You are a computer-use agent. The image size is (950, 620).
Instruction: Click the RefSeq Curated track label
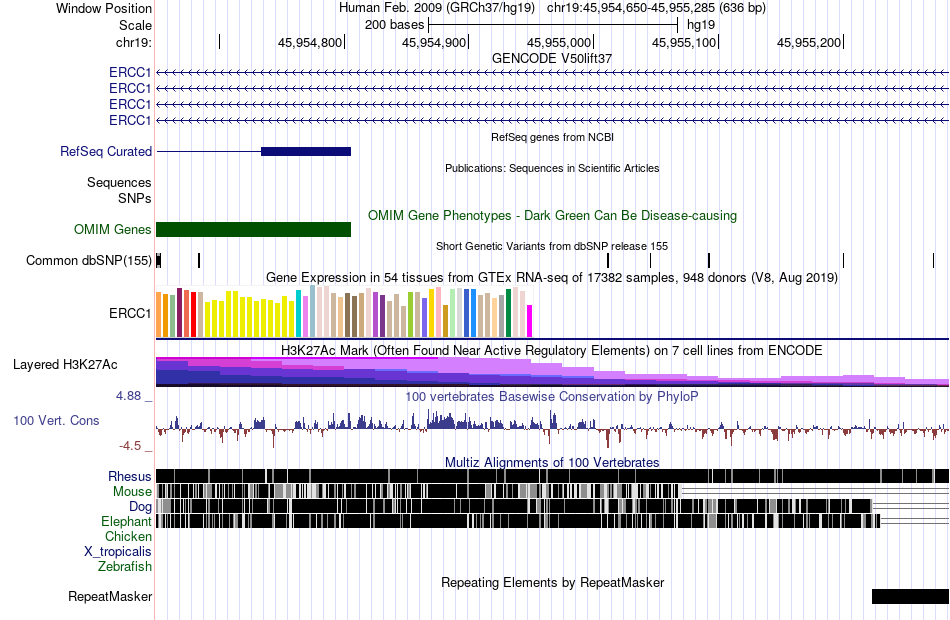pyautogui.click(x=106, y=152)
